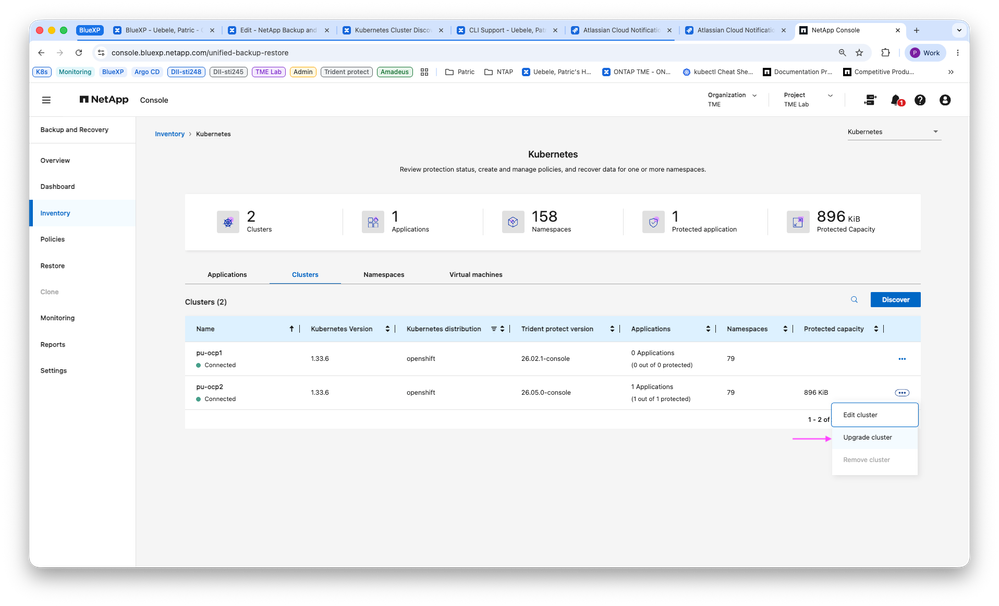Click the Namespaces summary card icon
999x606 pixels.
(x=513, y=222)
